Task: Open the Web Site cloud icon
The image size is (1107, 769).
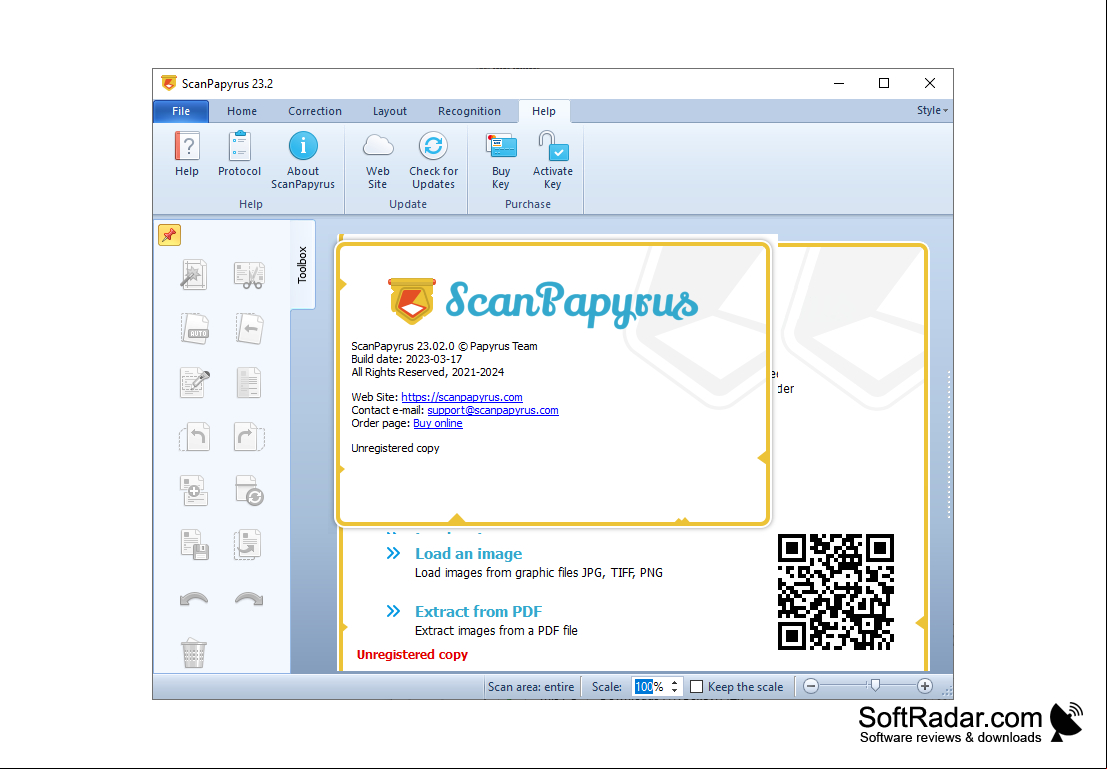Action: point(378,146)
